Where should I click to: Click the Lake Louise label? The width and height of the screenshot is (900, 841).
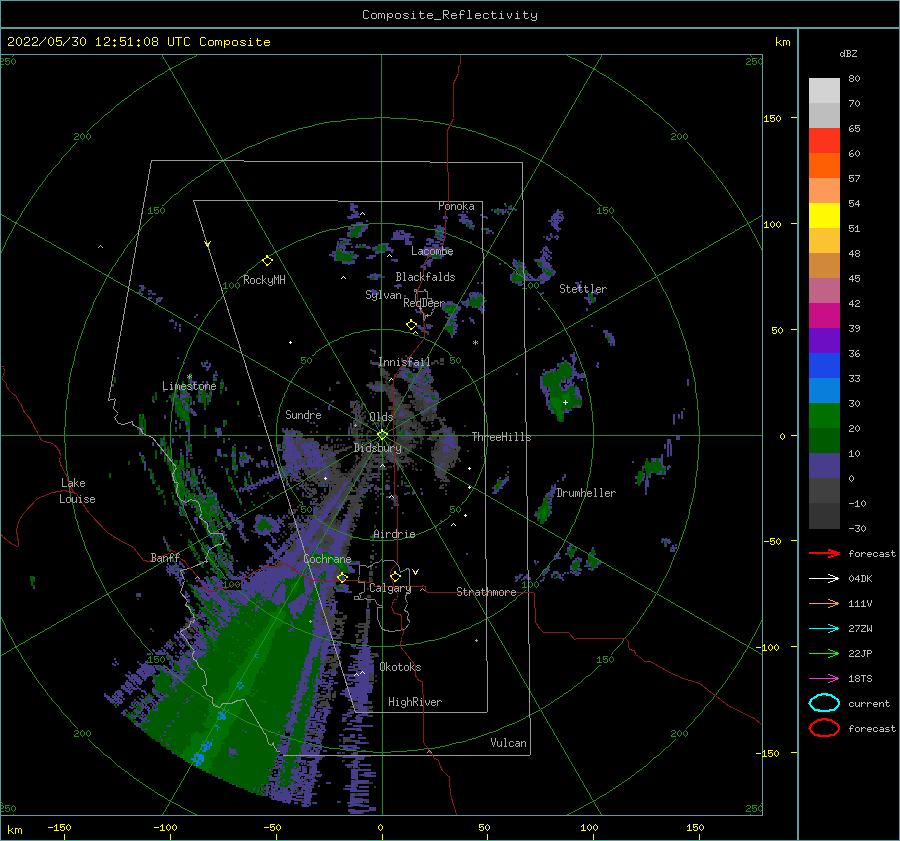(x=78, y=491)
